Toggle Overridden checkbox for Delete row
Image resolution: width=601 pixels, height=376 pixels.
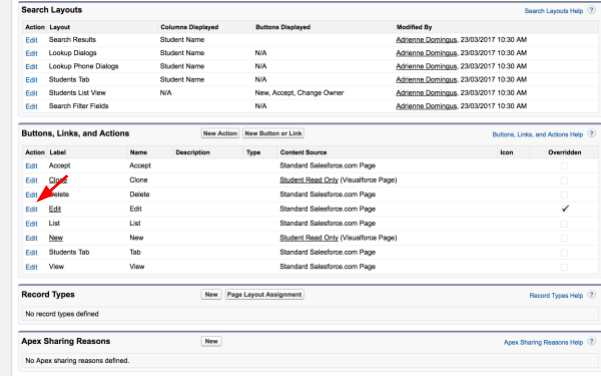click(x=564, y=195)
